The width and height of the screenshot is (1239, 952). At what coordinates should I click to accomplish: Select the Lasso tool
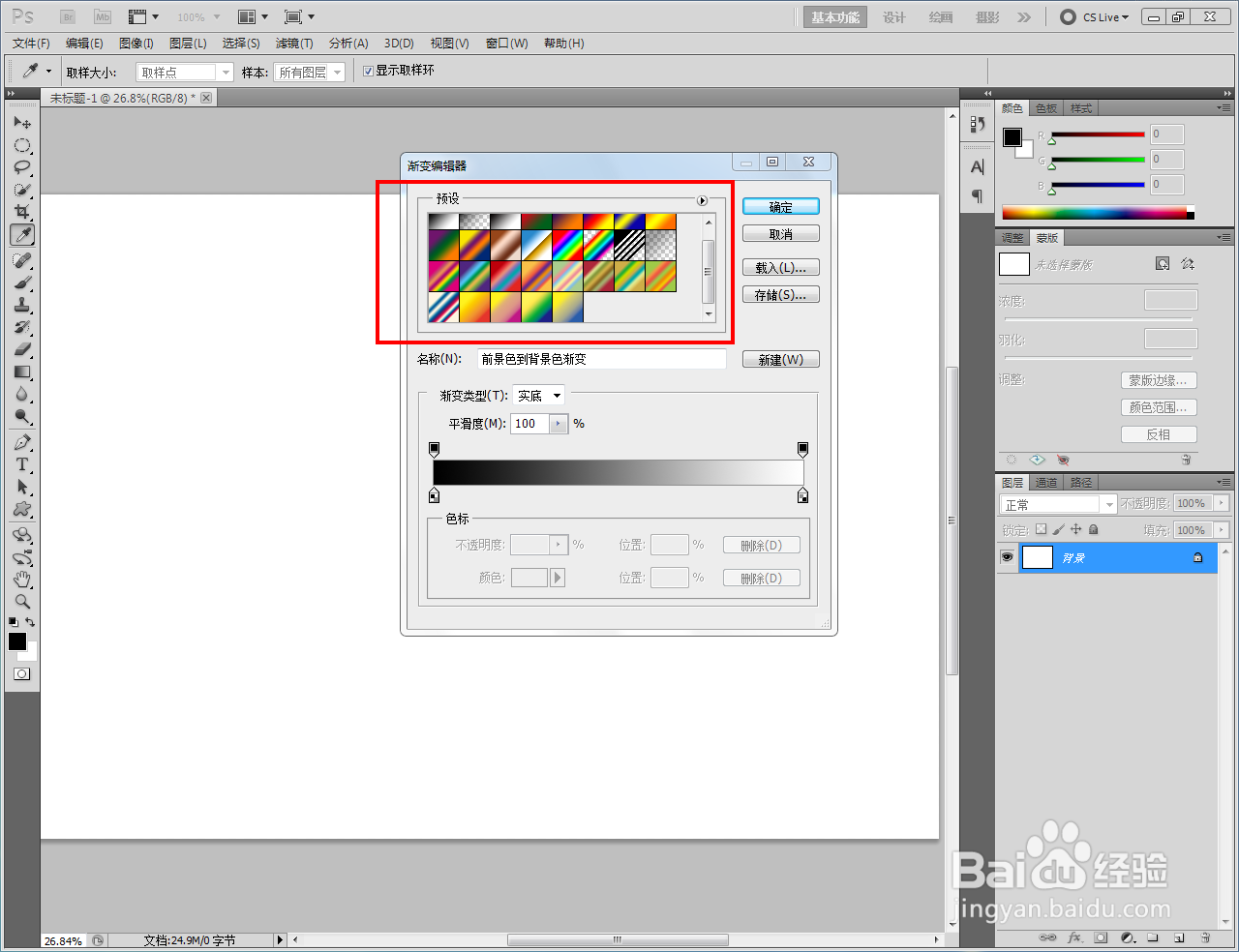(22, 168)
